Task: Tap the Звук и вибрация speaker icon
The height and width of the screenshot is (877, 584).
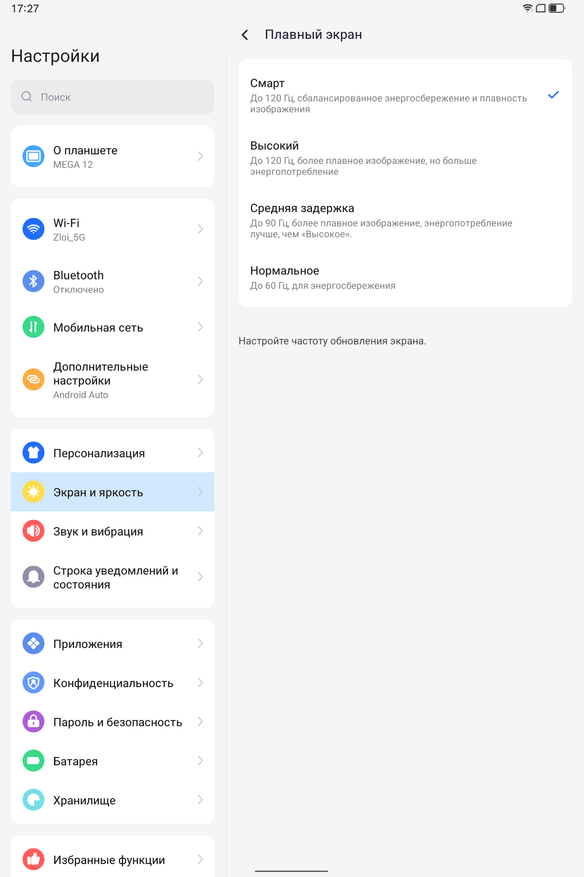Action: 33,531
